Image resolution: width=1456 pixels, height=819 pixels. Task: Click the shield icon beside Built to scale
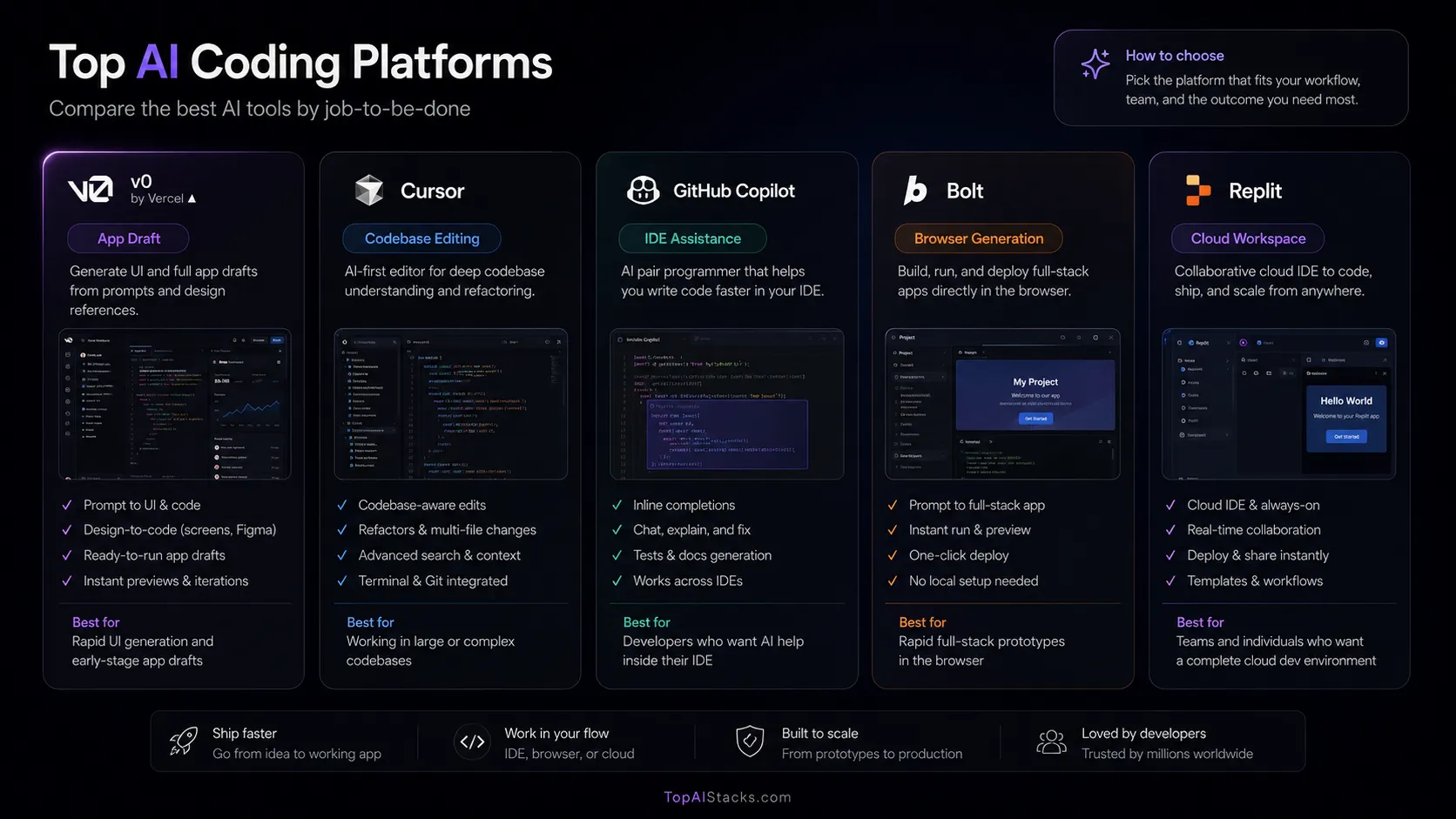tap(750, 742)
